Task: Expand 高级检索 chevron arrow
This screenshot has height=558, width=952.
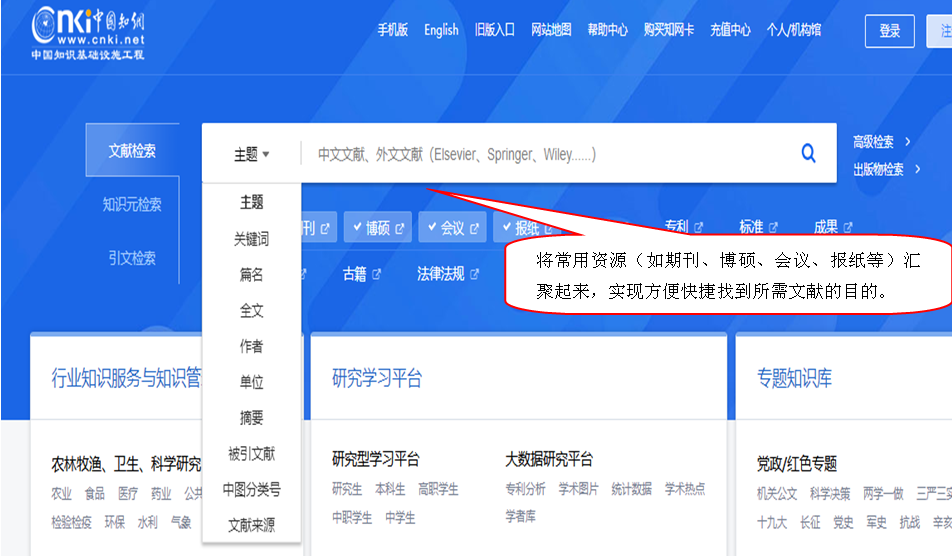Action: pyautogui.click(x=907, y=142)
